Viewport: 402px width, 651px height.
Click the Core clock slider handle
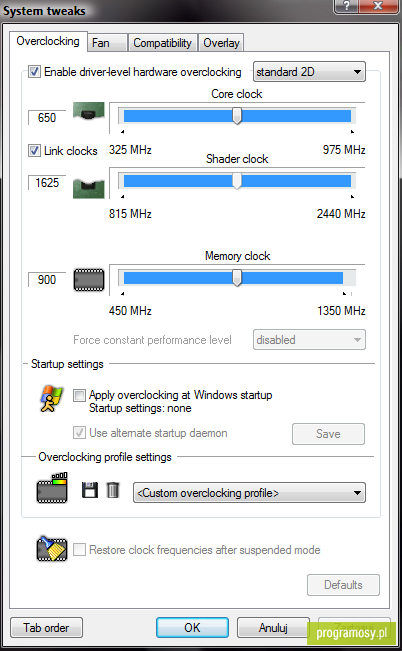coord(237,115)
